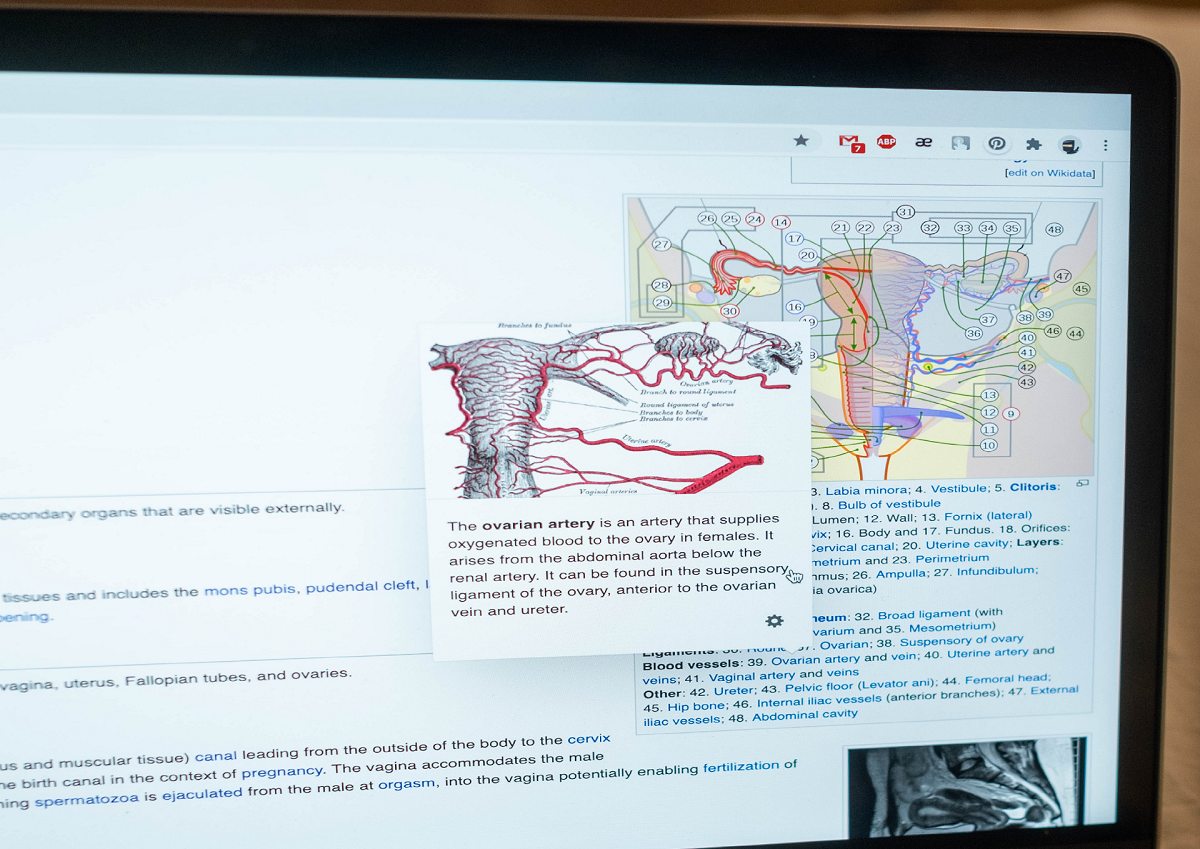
Task: Bookmark this page with the star icon
Action: (801, 140)
